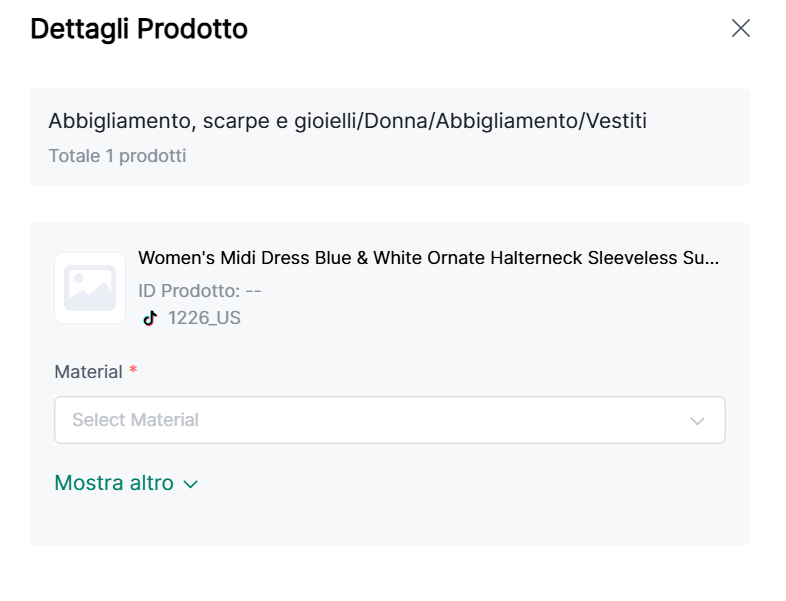
Task: Click the Women's Midi Dress product title
Action: pos(420,258)
